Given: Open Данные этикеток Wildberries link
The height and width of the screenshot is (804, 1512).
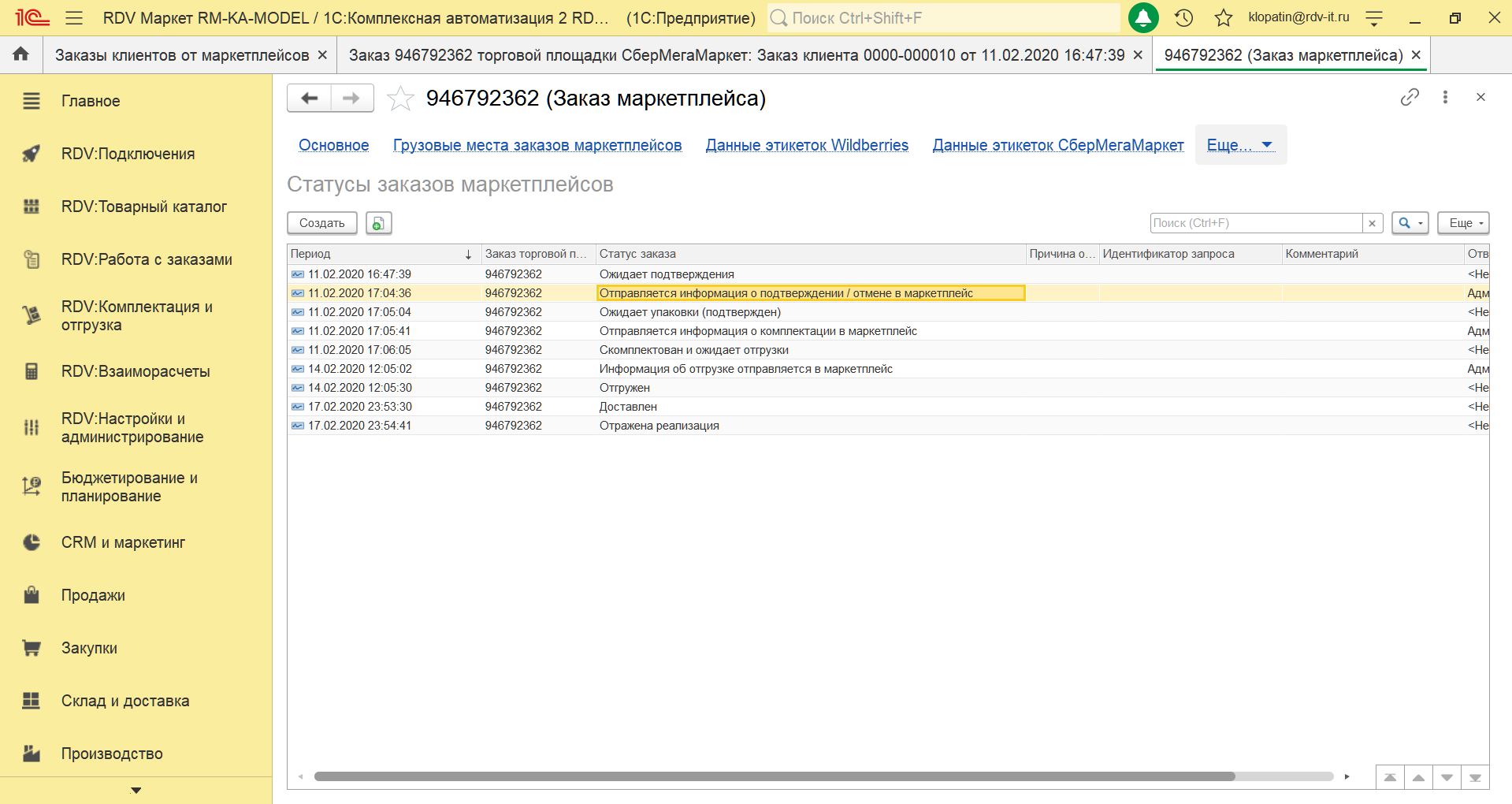Looking at the screenshot, I should (807, 145).
